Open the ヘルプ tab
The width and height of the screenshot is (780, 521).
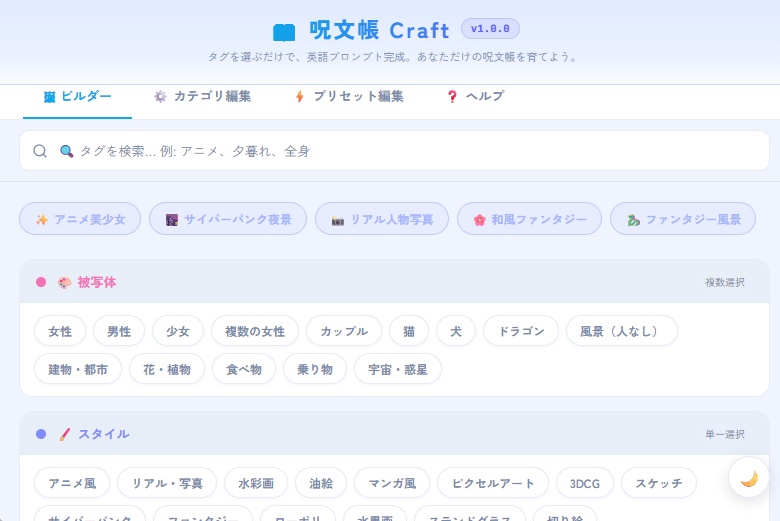coord(475,97)
